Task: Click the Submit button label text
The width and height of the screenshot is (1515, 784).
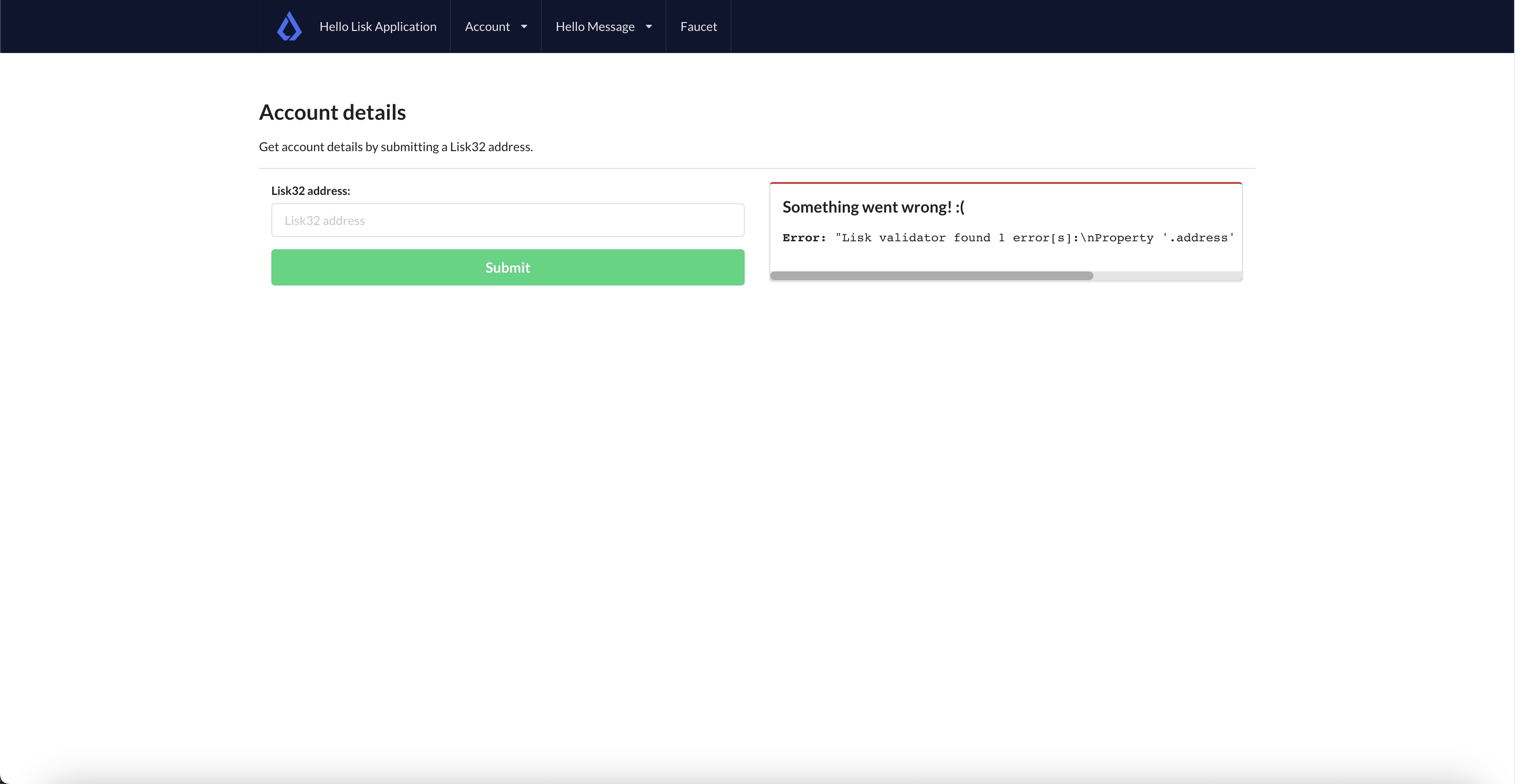Action: (507, 267)
